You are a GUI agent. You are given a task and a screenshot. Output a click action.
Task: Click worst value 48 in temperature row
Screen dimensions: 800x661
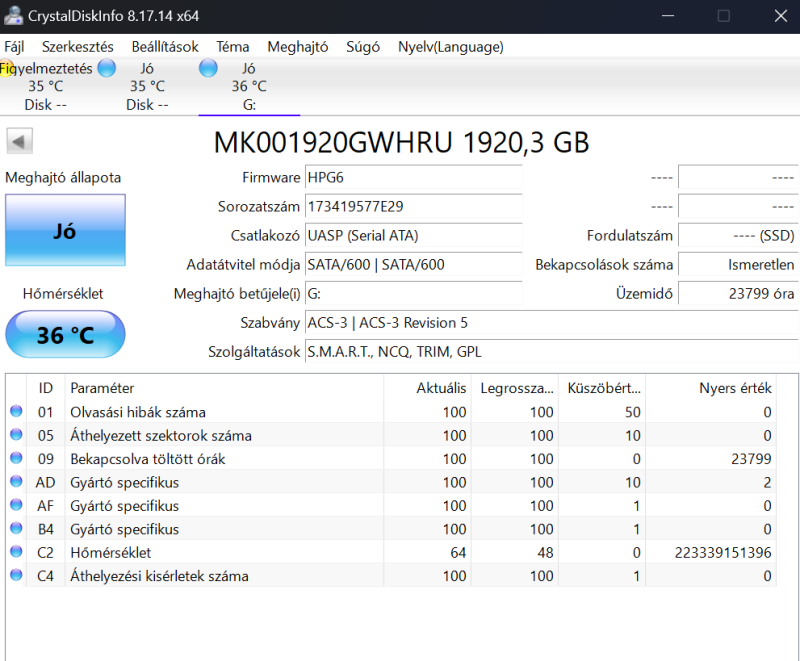[x=545, y=552]
